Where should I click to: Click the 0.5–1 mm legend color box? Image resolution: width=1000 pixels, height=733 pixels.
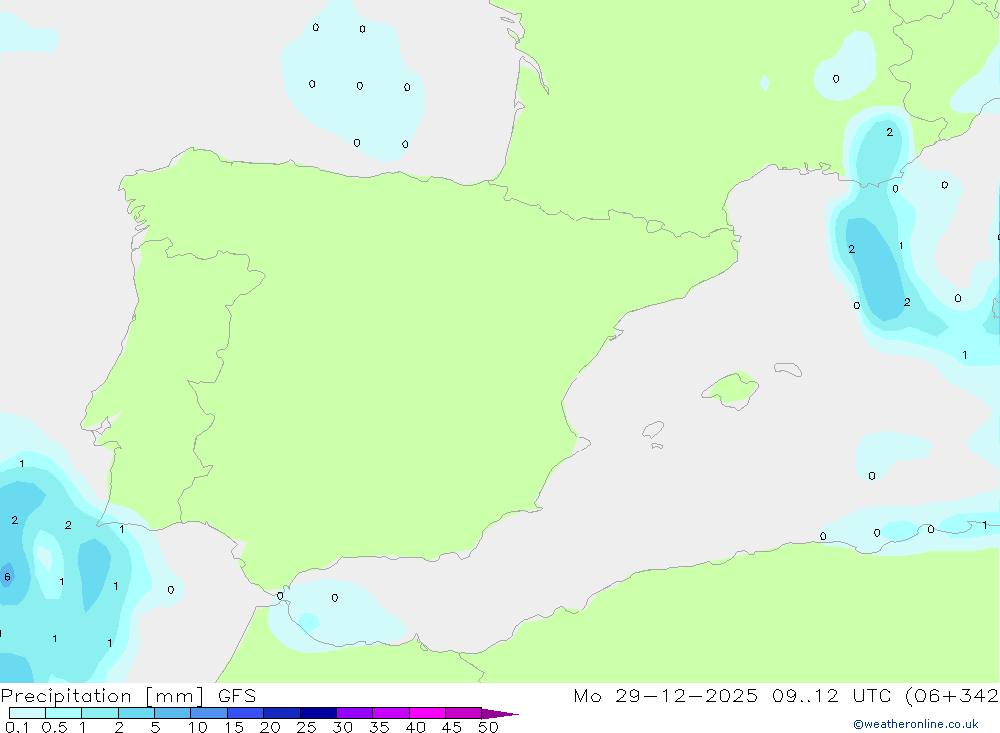pos(64,713)
